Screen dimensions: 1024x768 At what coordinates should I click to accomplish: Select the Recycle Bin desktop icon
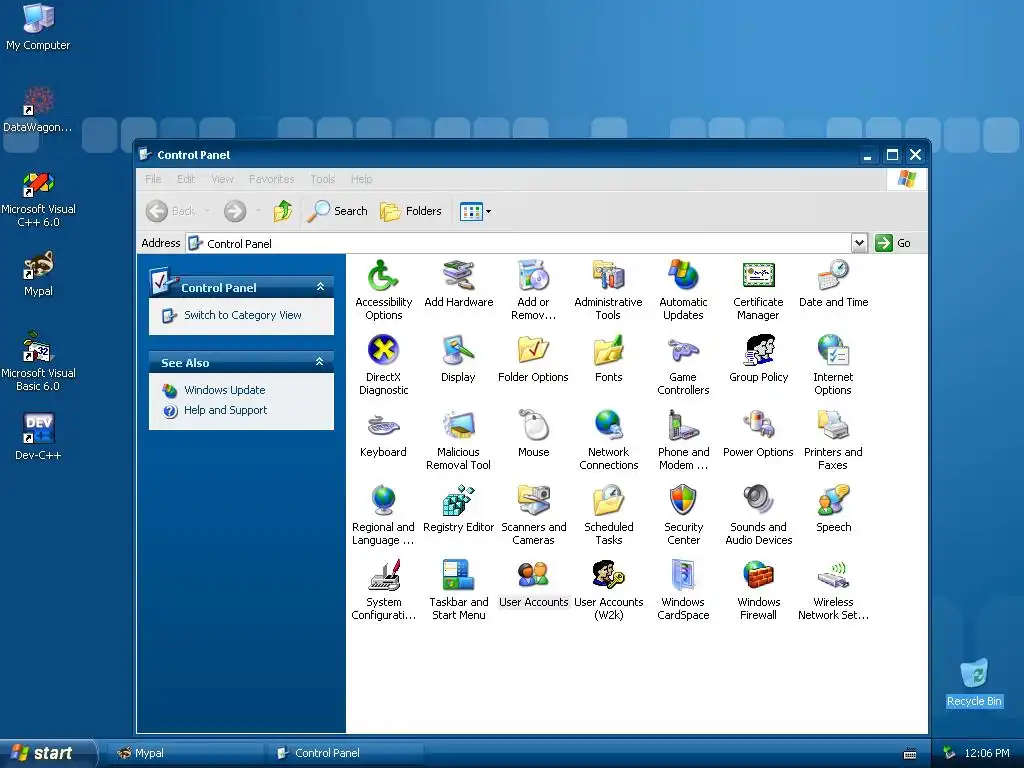tap(974, 683)
